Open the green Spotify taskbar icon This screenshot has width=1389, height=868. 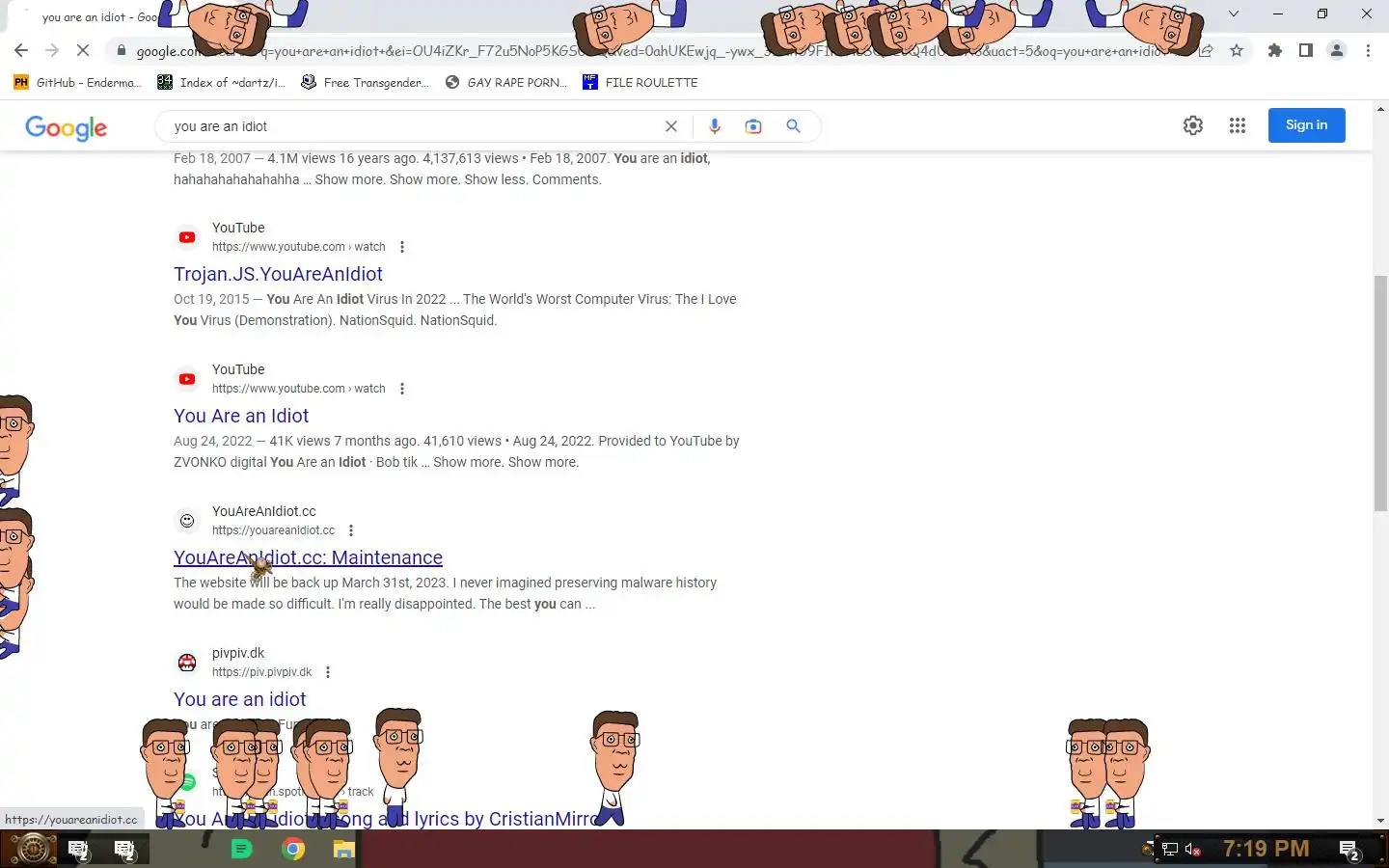click(241, 849)
